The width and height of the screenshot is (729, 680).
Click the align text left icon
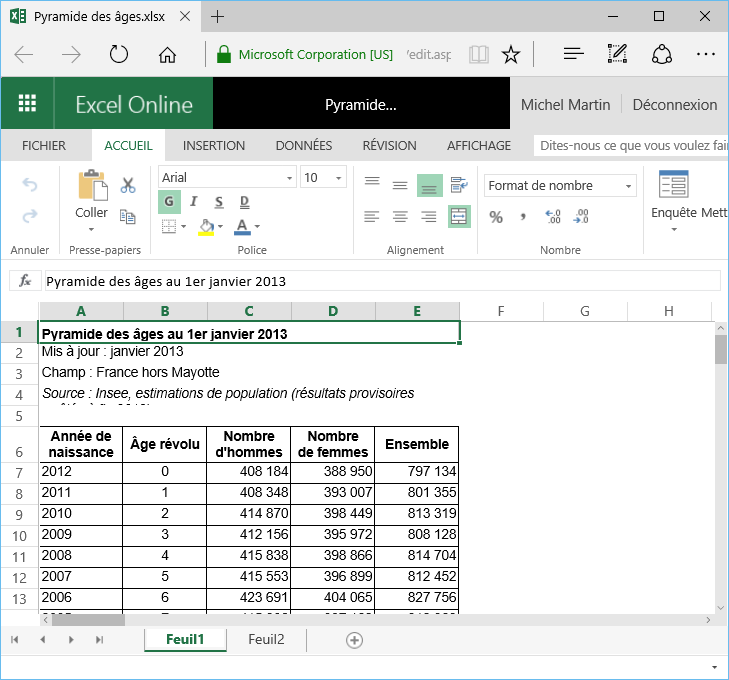tap(372, 217)
